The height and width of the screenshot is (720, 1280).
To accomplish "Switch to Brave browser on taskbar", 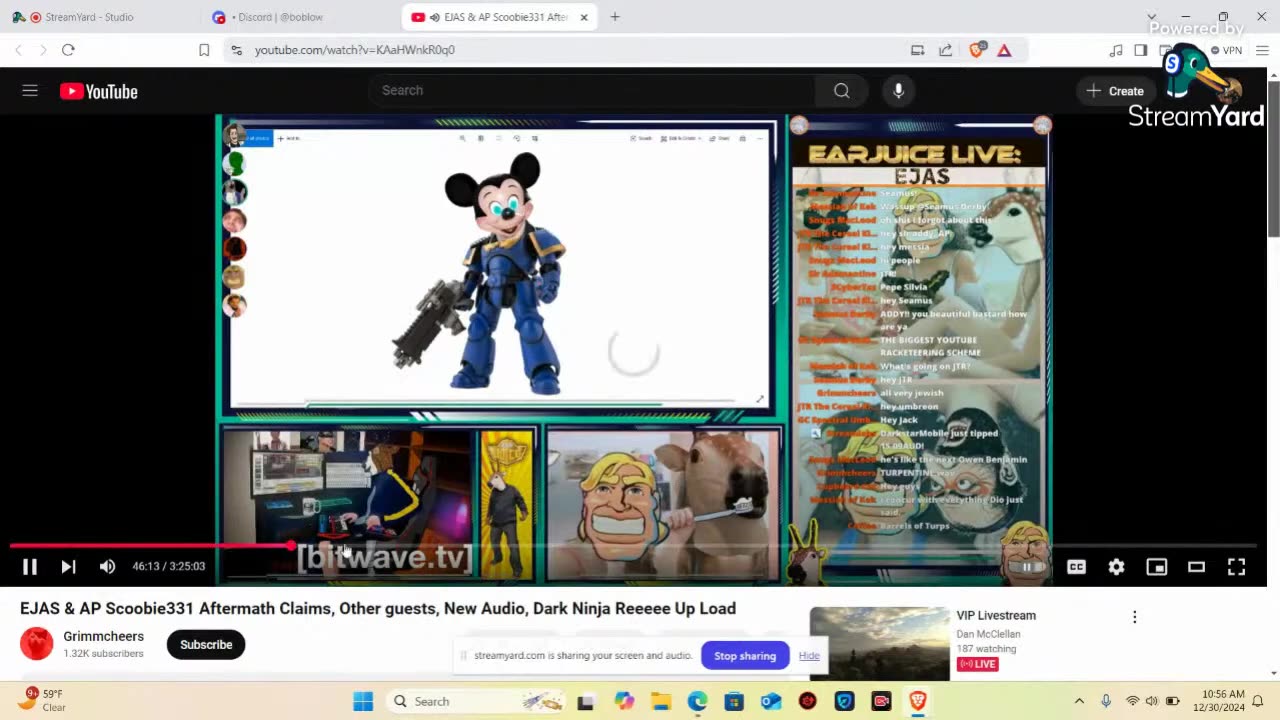I will pos(917,701).
